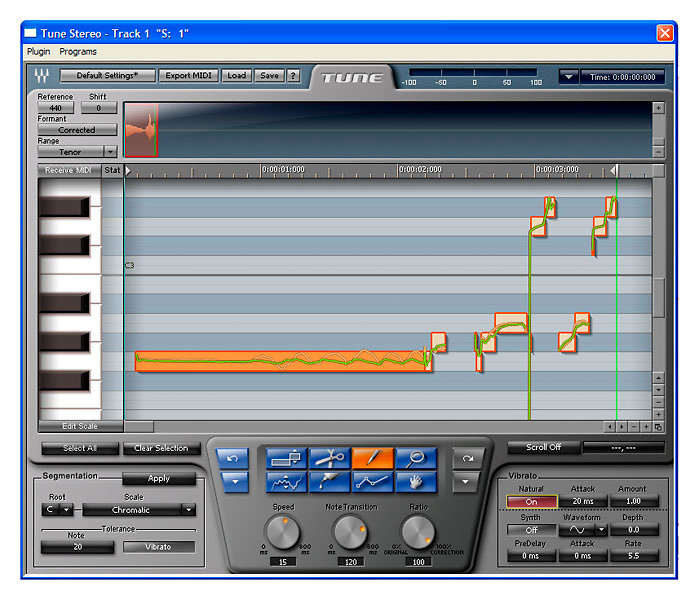Open the Root note C dropdown
This screenshot has height=600, width=699.
[67, 510]
